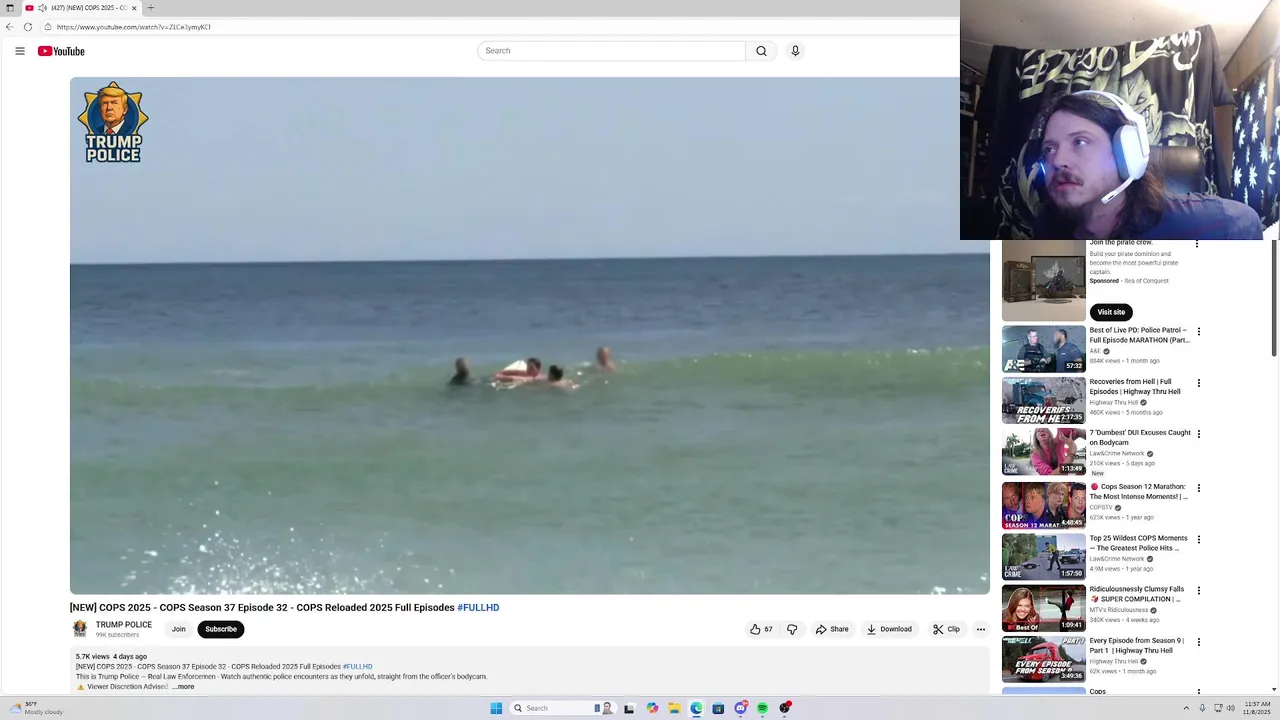The image size is (1280, 720).
Task: Click Visit site on sponsored ad
Action: point(1111,312)
